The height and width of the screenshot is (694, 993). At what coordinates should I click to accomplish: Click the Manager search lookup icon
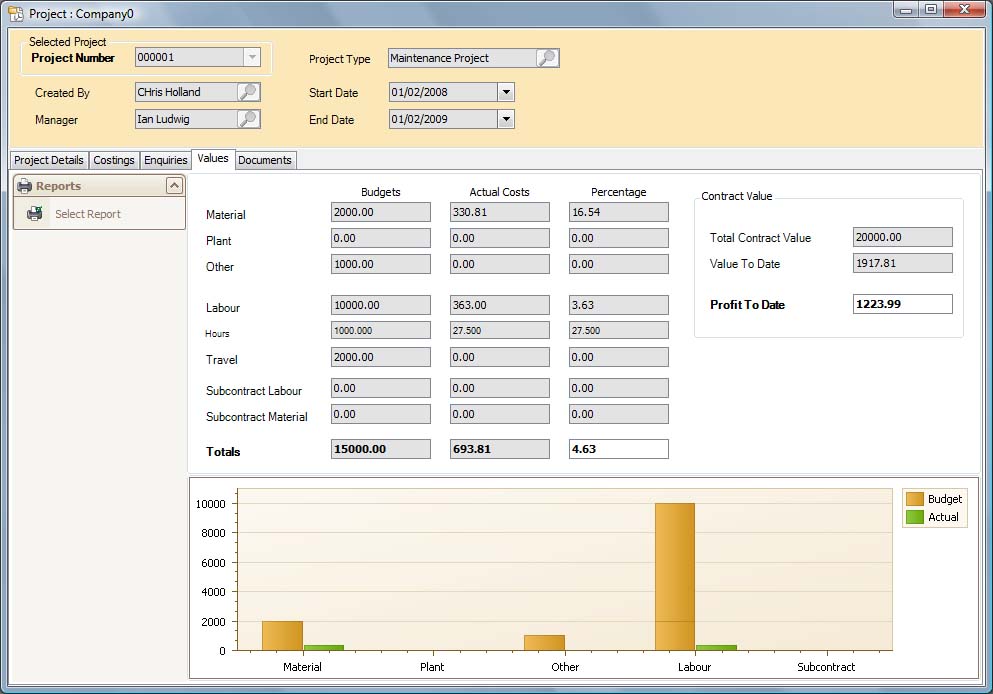pos(248,119)
